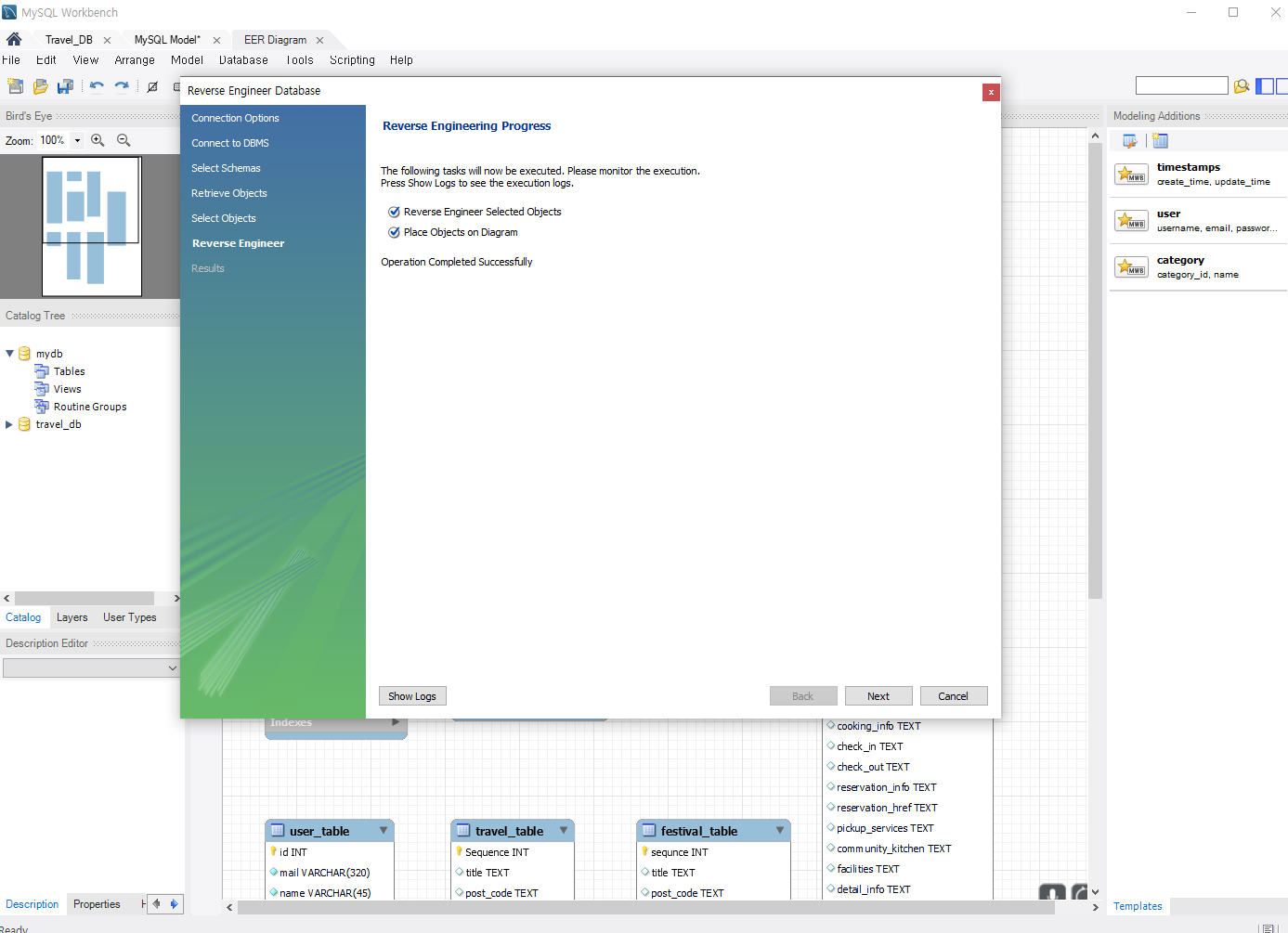Click the travel_table table icon in the diagram
1288x933 pixels.
pos(463,831)
